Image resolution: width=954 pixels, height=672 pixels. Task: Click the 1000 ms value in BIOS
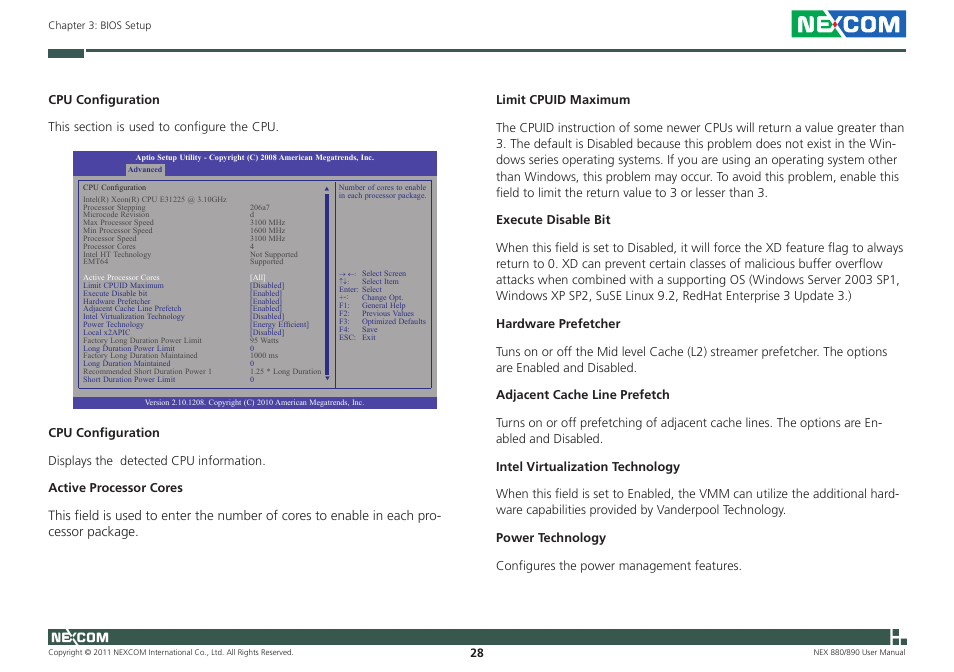tap(263, 356)
